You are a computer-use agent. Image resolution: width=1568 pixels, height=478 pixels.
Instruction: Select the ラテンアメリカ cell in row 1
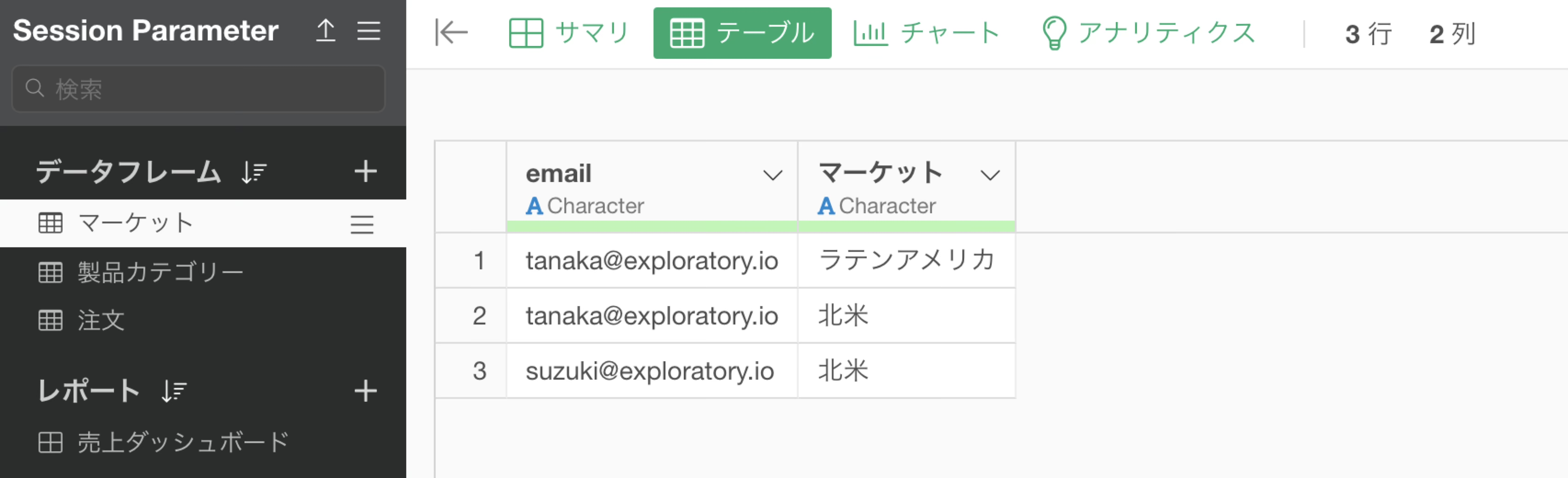906,261
